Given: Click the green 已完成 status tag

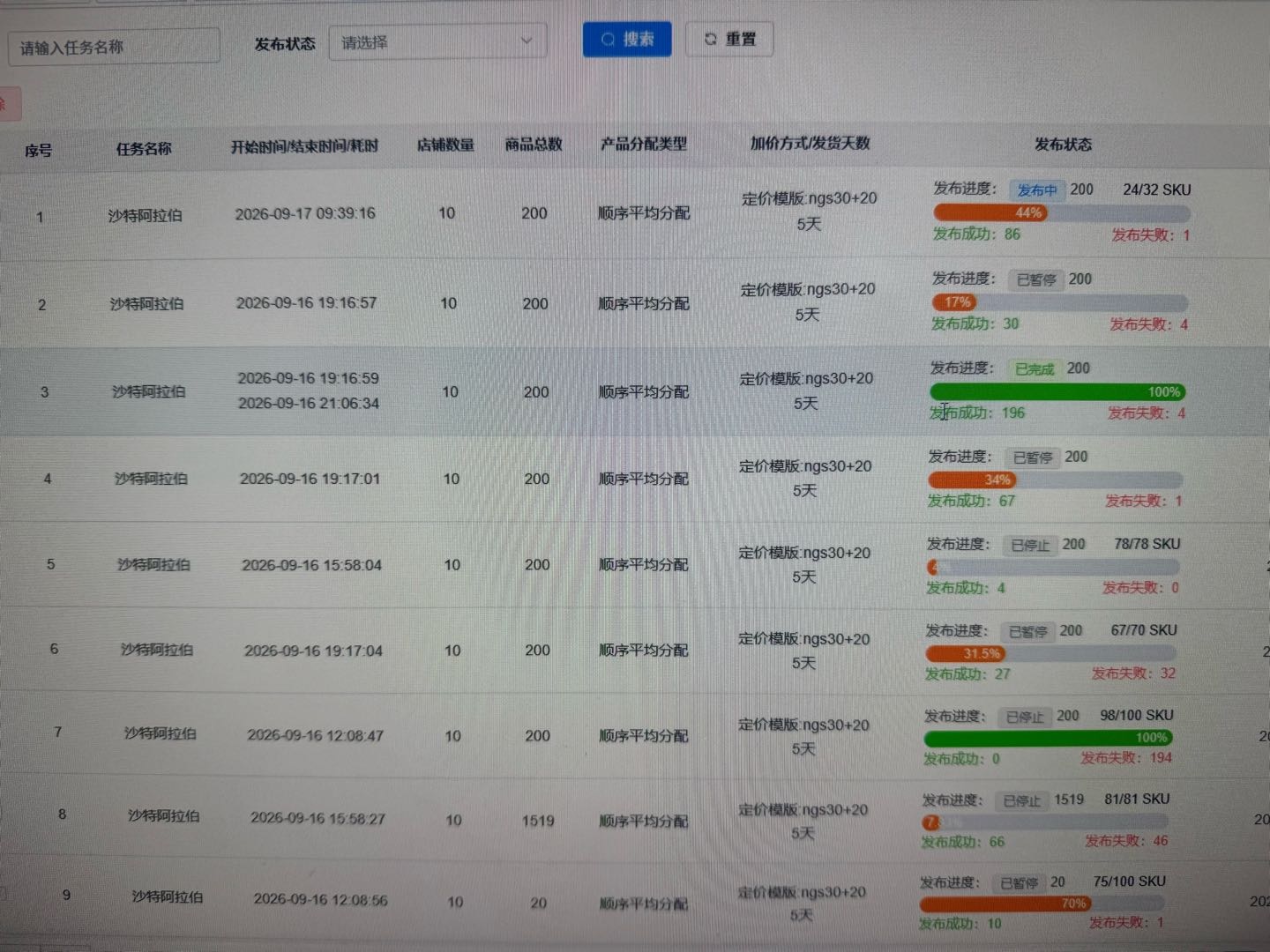Looking at the screenshot, I should pos(1035,368).
